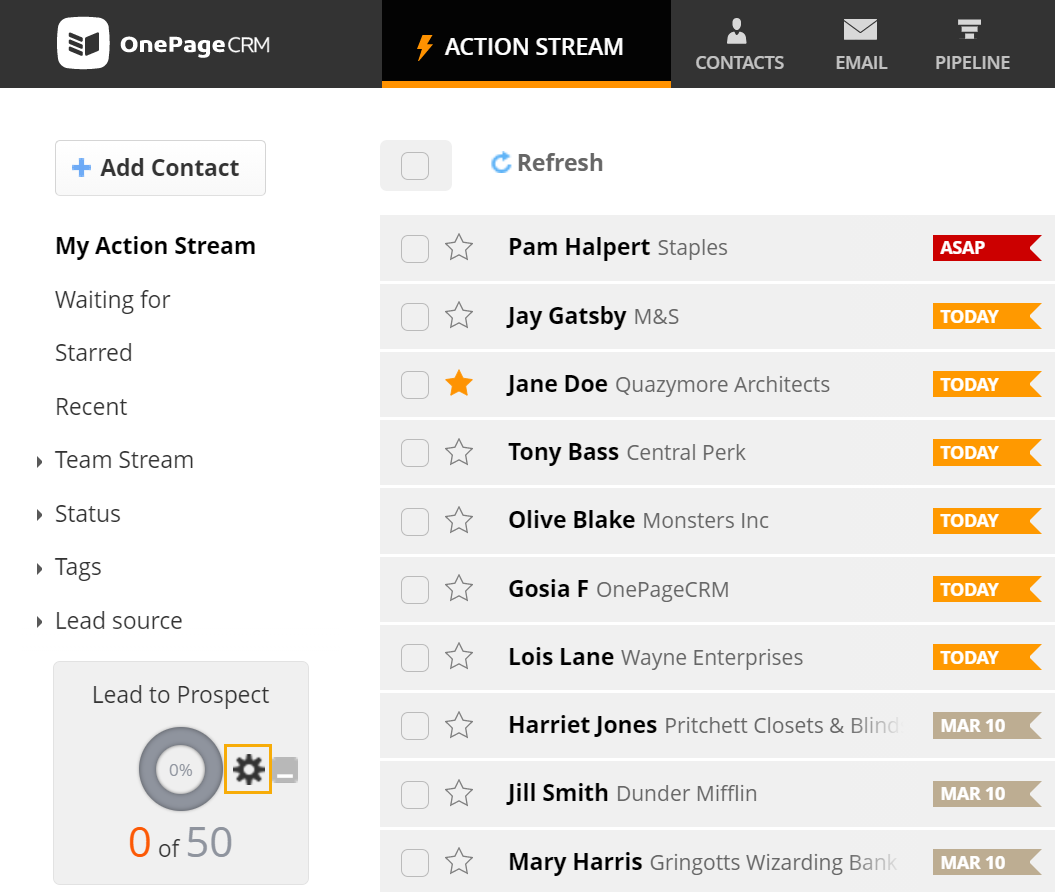Image resolution: width=1055 pixels, height=892 pixels.
Task: Click the OnePageCRM logo icon
Action: [83, 43]
